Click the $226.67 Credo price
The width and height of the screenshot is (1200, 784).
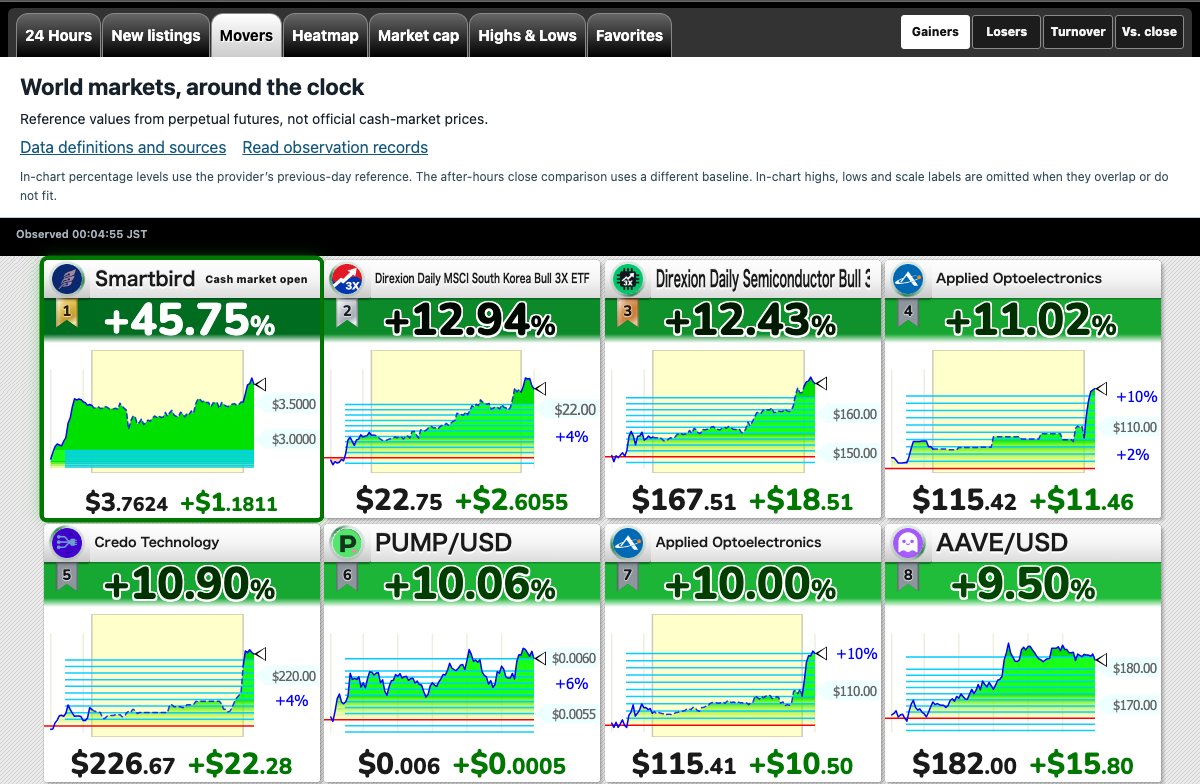[124, 766]
